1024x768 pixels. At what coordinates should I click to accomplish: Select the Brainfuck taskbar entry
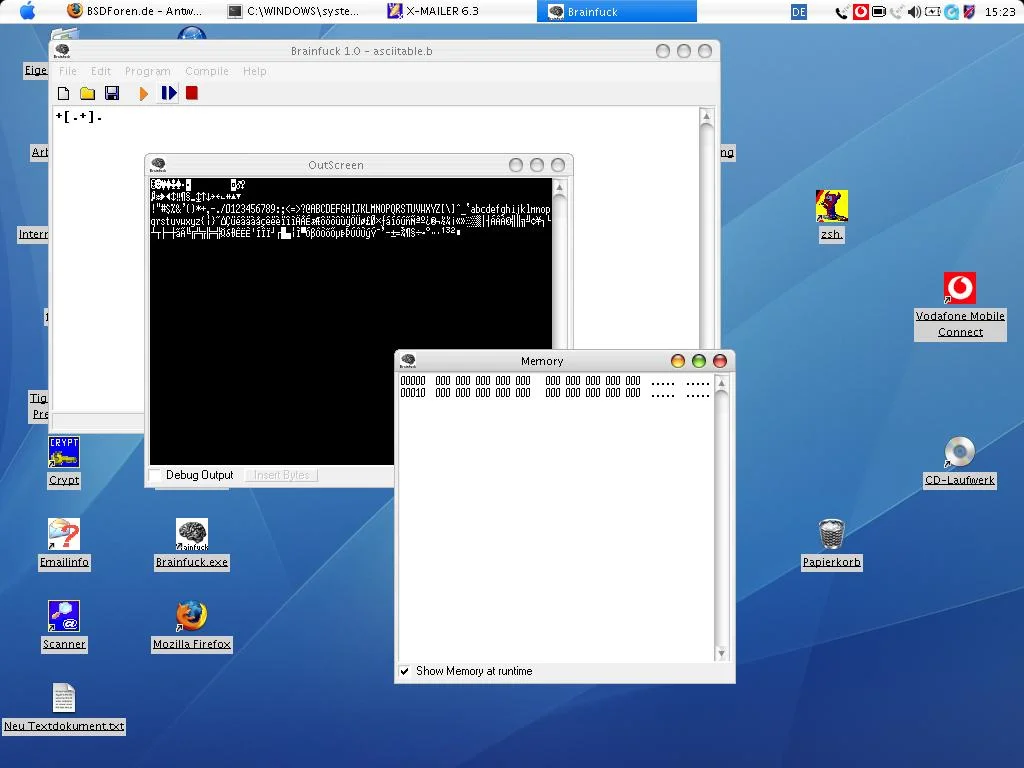[x=616, y=11]
